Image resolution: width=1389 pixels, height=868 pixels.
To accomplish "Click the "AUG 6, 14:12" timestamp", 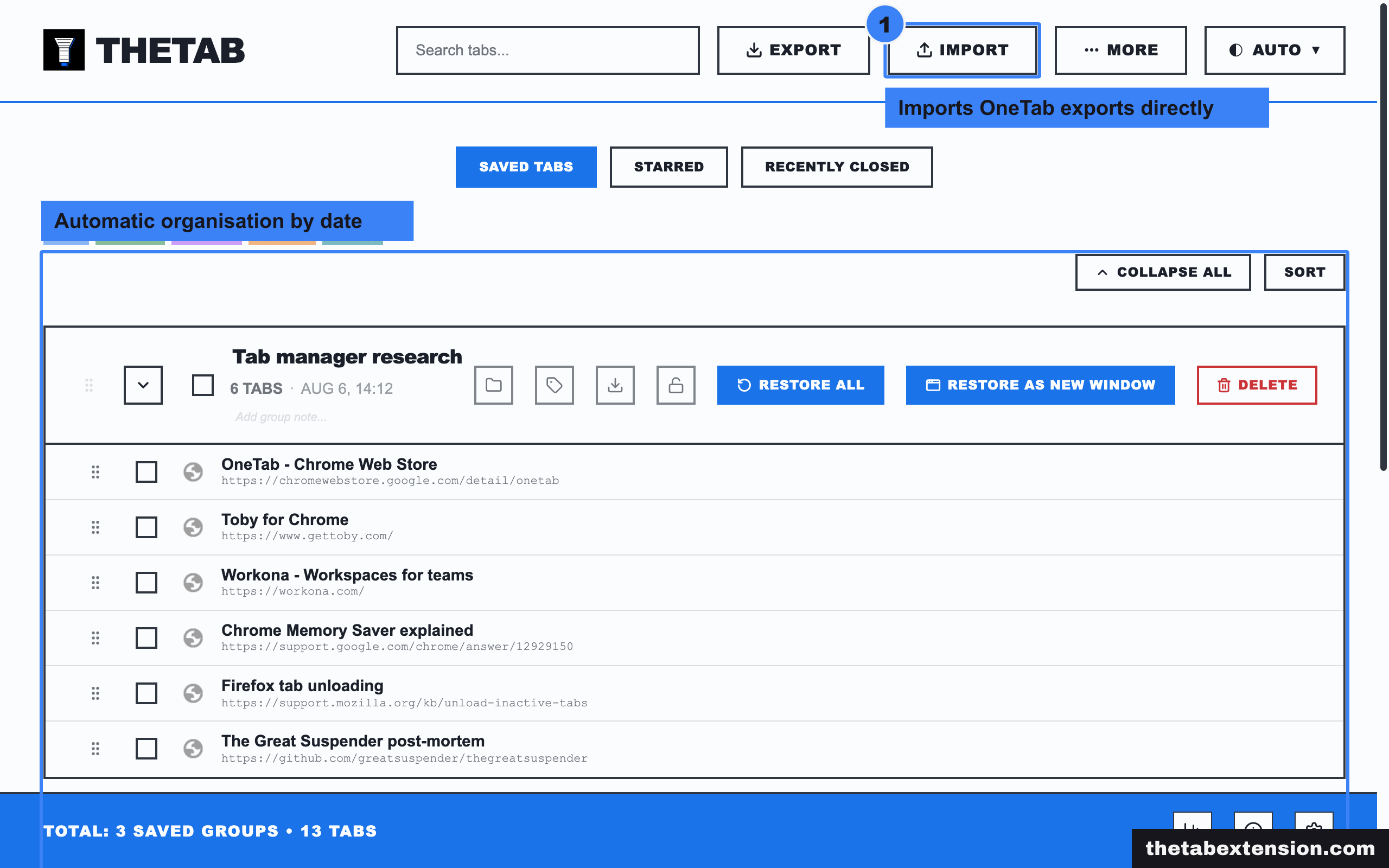I will coord(347,388).
